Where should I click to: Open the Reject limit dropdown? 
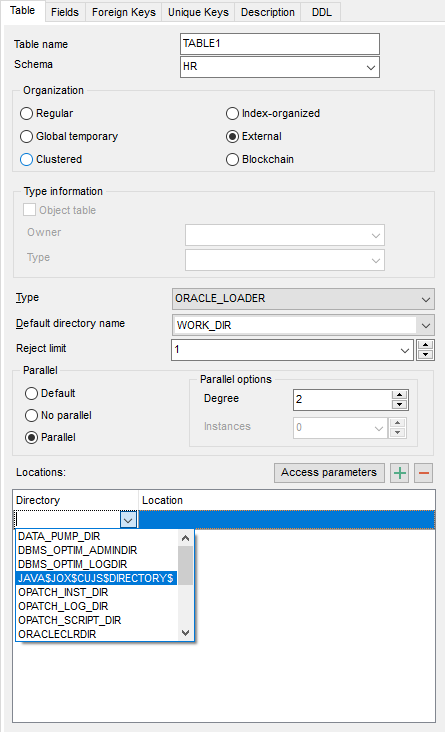pyautogui.click(x=405, y=350)
